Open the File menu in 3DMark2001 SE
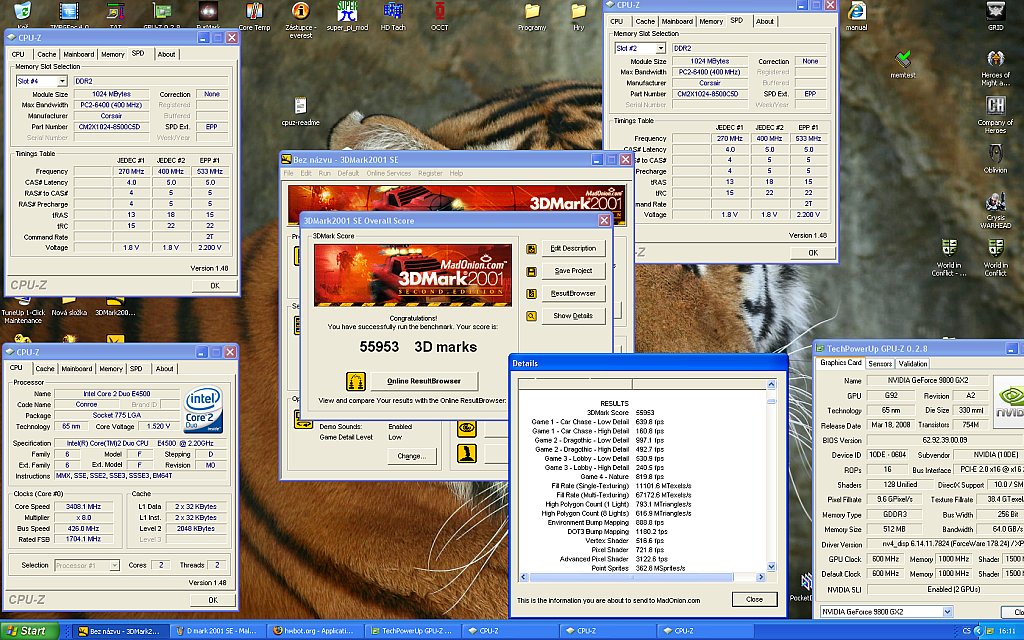 click(289, 173)
